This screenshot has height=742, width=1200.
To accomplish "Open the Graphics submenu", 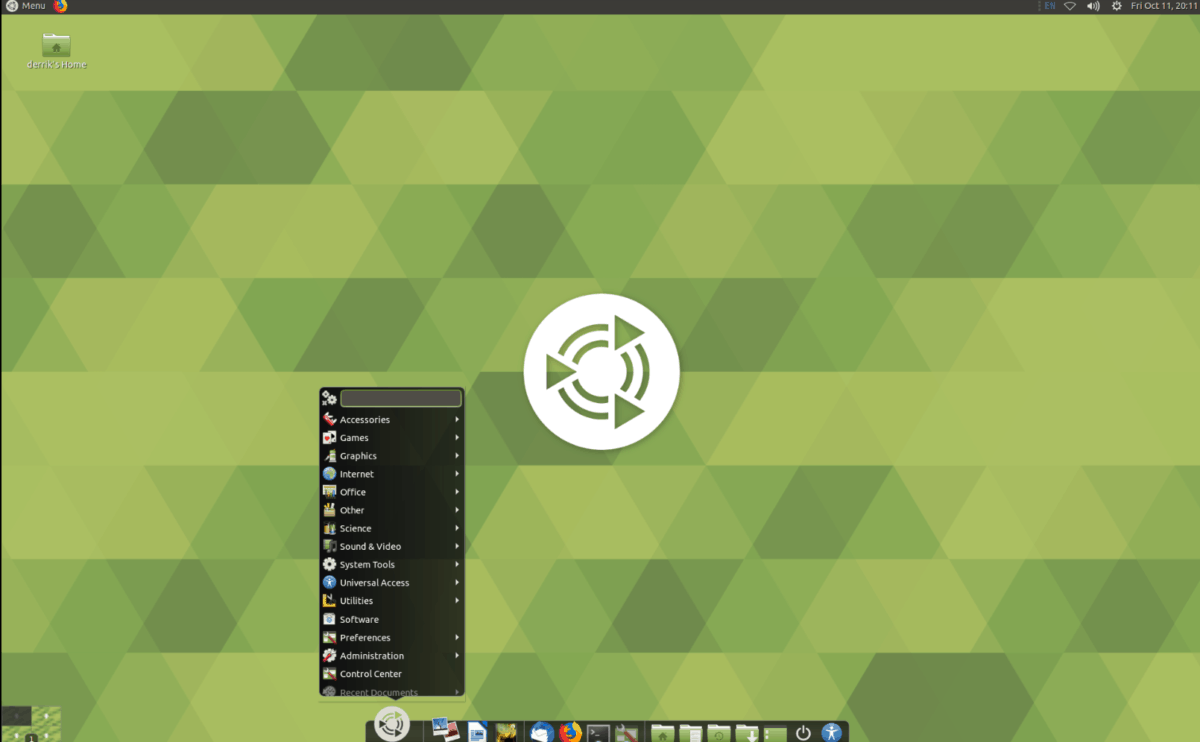I will [x=392, y=456].
